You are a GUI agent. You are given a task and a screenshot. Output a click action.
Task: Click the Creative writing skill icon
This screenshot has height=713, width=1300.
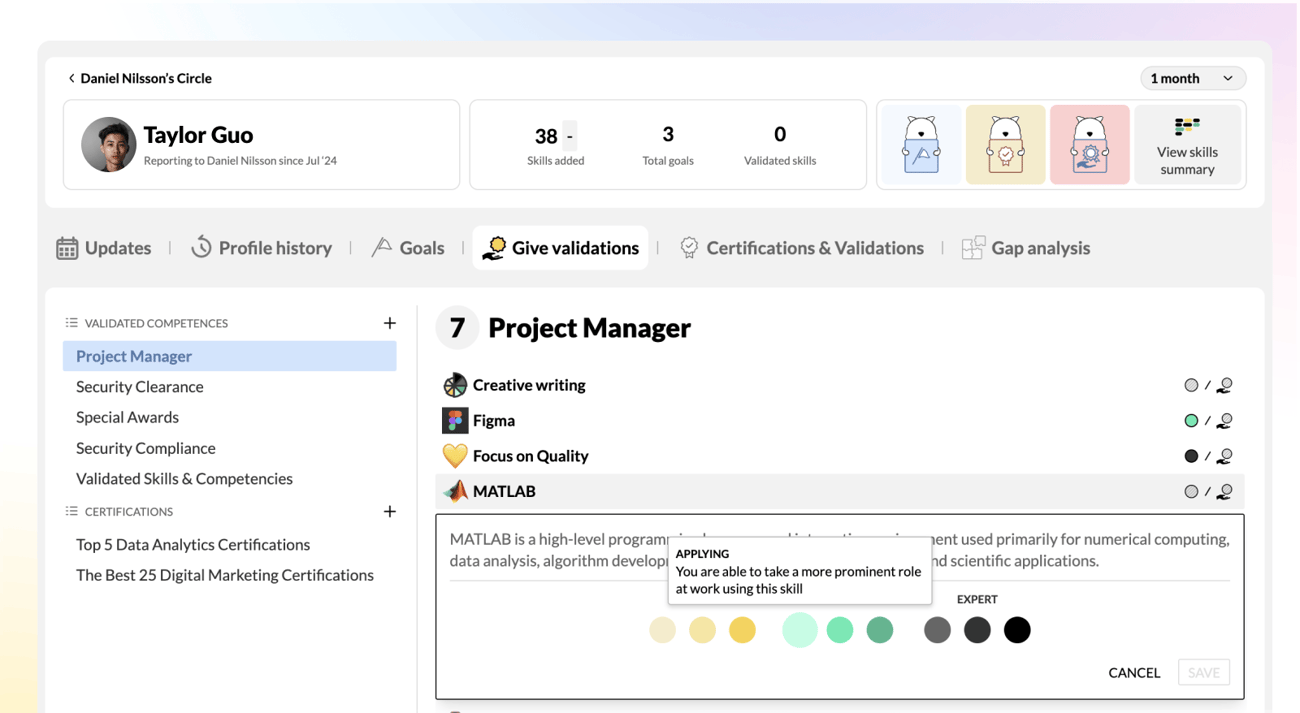point(455,385)
